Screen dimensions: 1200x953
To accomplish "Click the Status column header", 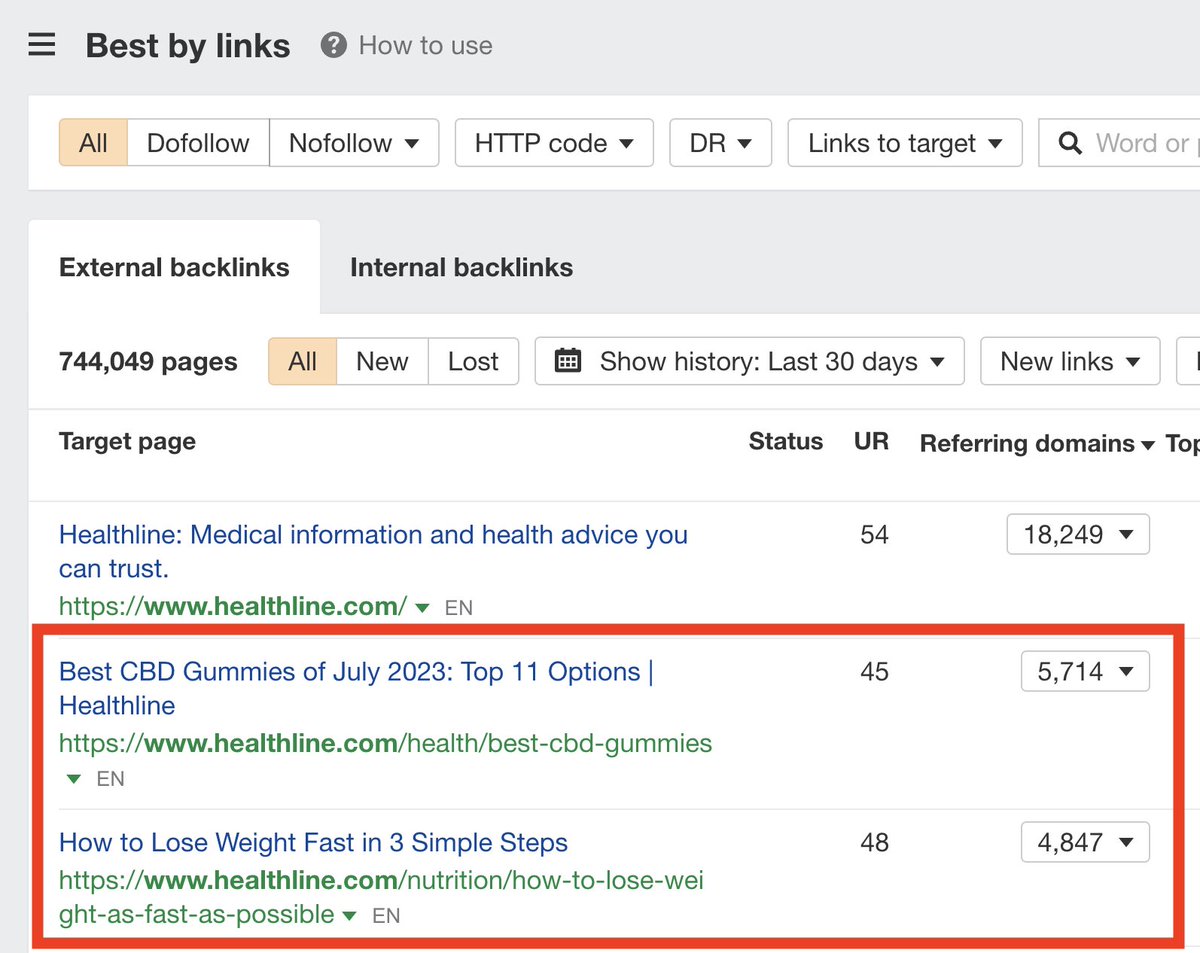I will pos(786,442).
